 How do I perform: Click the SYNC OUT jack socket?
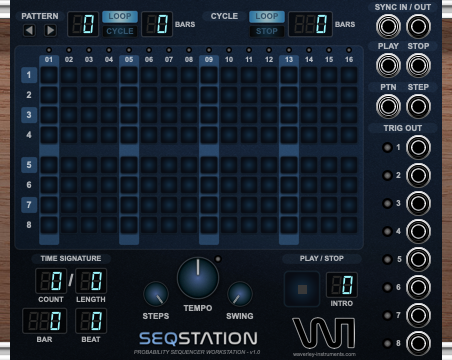click(418, 26)
